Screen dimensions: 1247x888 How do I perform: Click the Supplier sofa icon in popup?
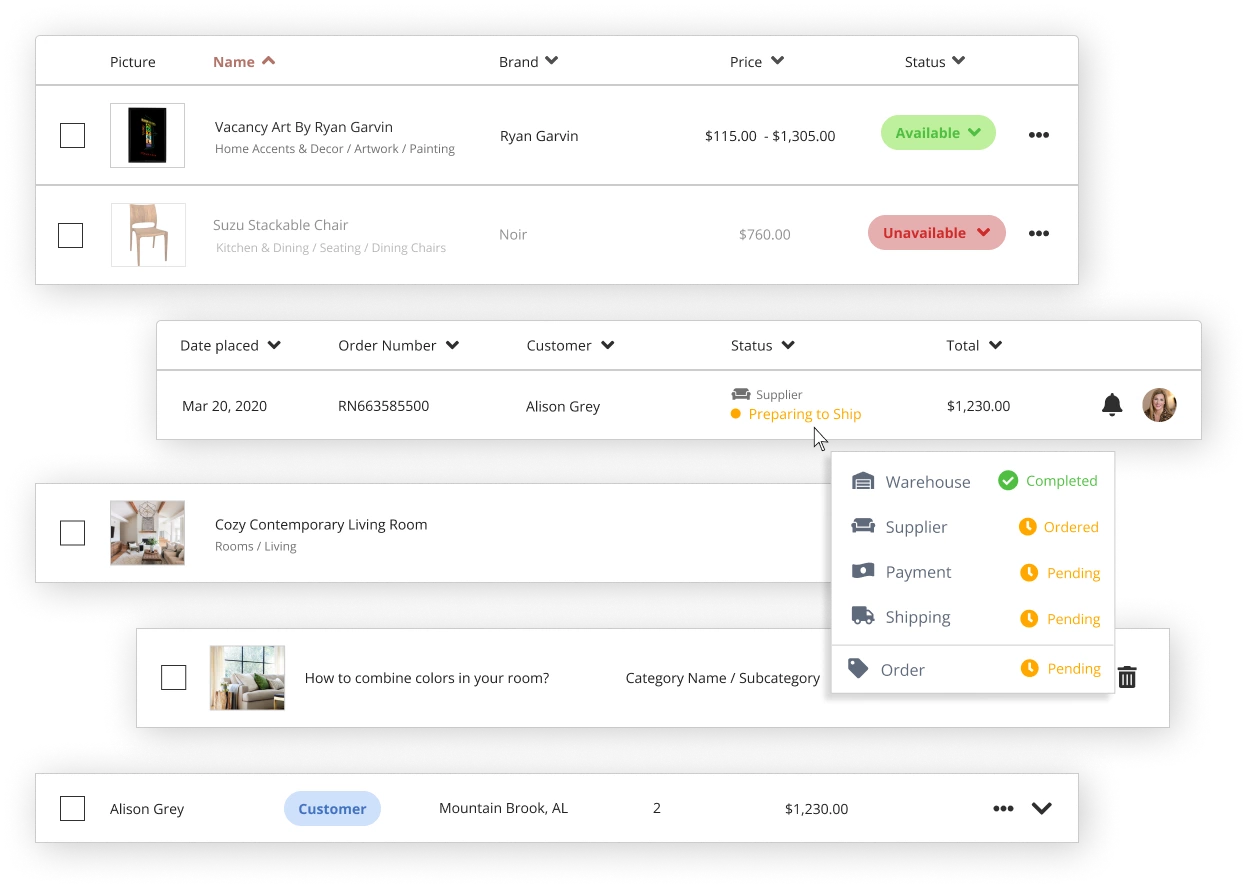click(862, 526)
